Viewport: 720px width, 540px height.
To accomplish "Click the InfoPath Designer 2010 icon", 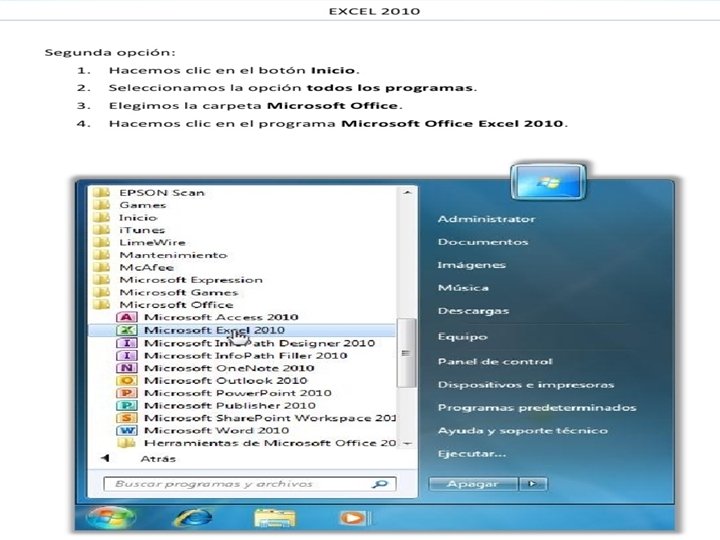I will [x=126, y=343].
